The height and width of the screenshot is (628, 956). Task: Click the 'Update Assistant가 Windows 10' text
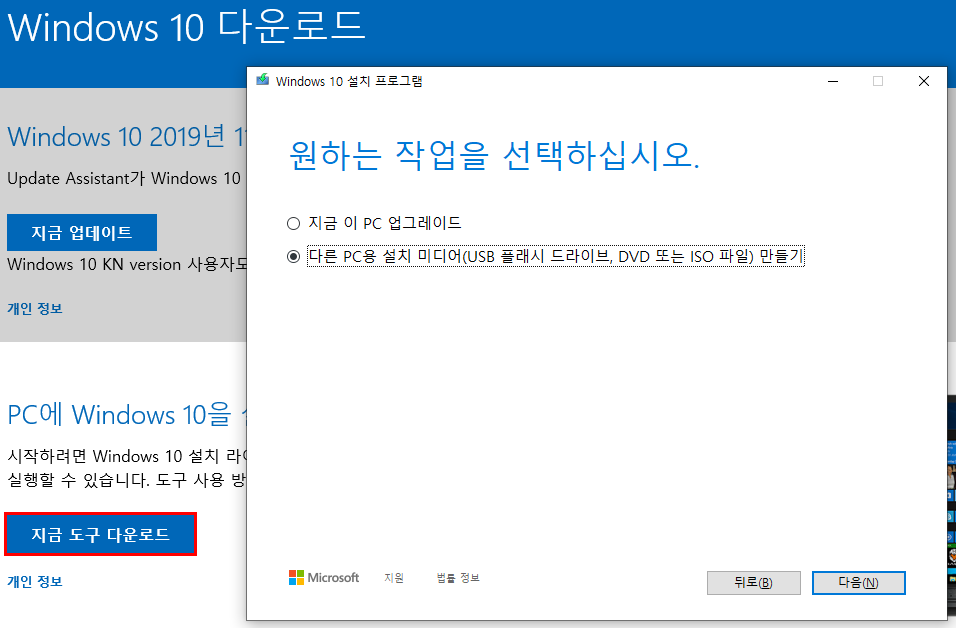[124, 179]
